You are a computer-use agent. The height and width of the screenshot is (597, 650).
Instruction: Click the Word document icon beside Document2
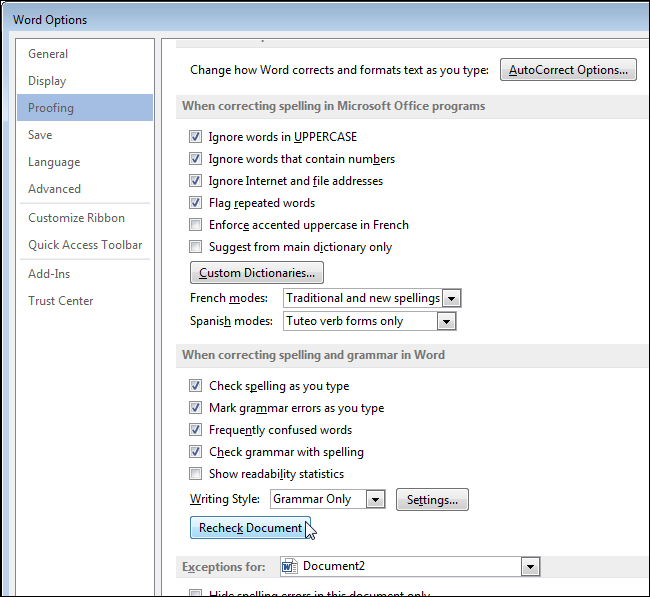coord(289,567)
